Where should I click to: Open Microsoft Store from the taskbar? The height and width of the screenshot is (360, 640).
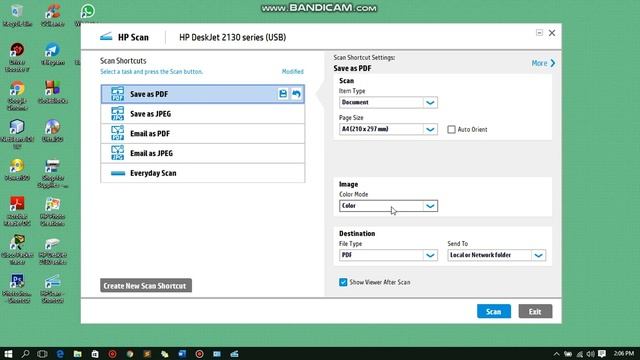coord(95,353)
